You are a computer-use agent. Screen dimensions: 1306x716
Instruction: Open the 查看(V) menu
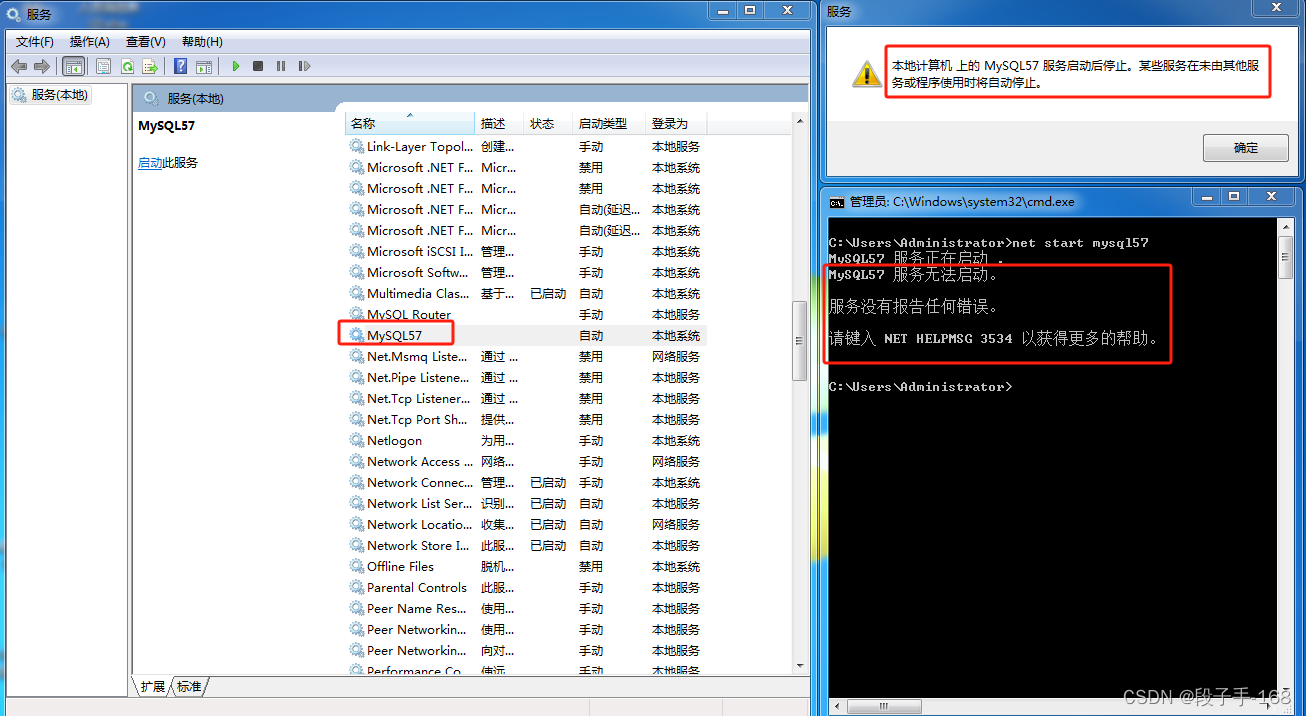pyautogui.click(x=146, y=42)
